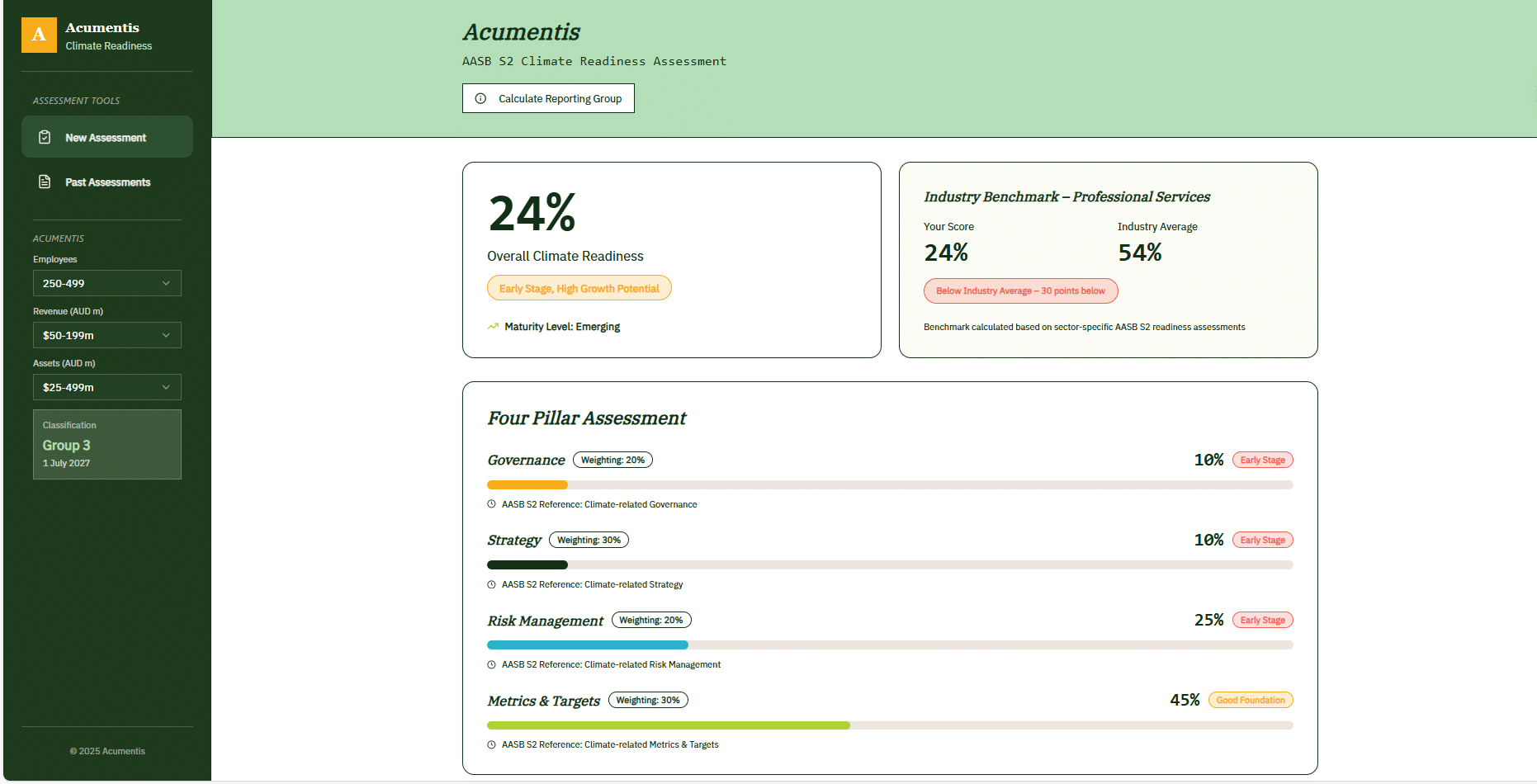The image size is (1537, 784).
Task: Toggle the Early Stage badge for Governance
Action: click(x=1262, y=460)
